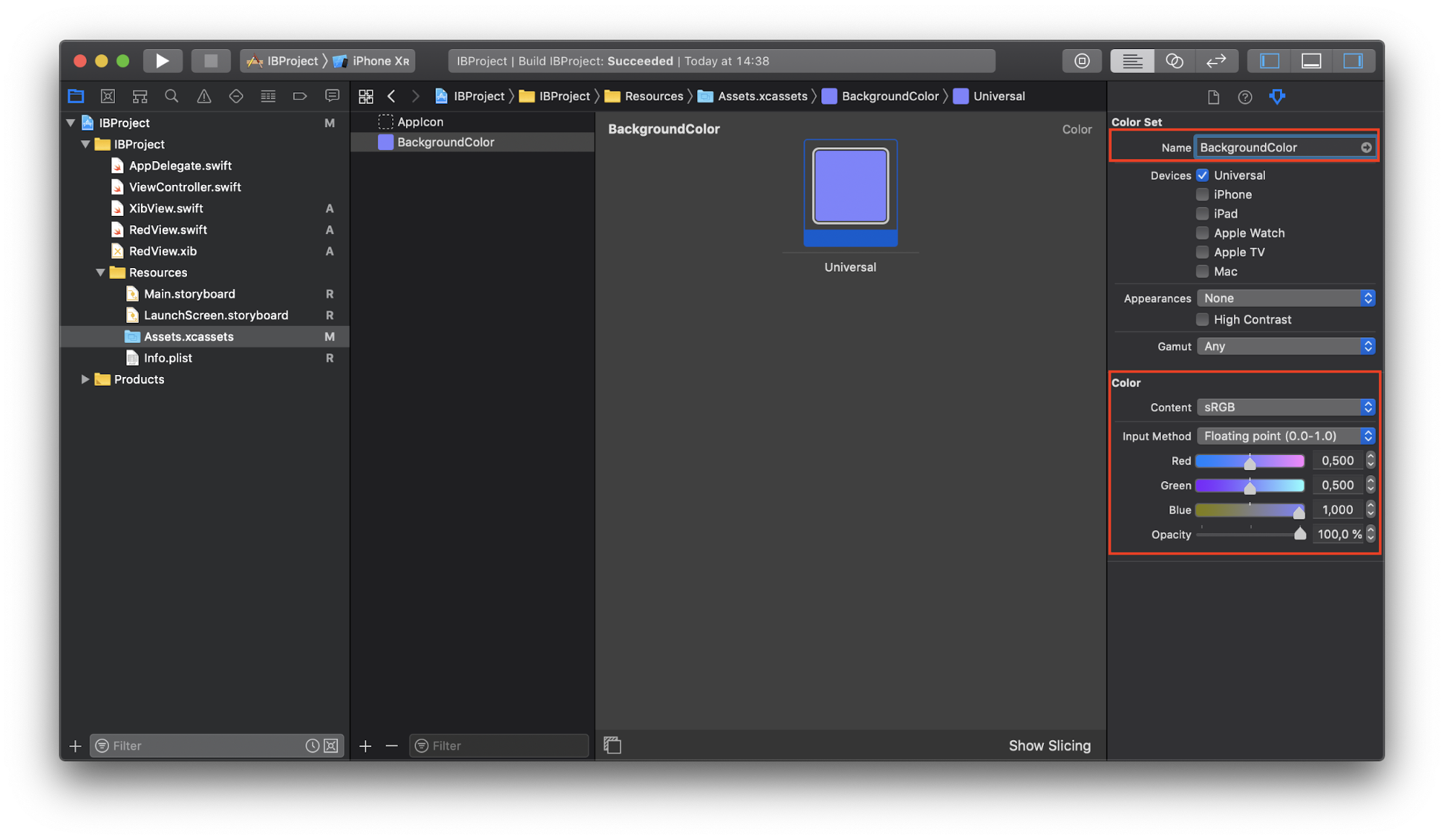Click the Run (play) button
Image resolution: width=1444 pixels, height=840 pixels.
pos(162,61)
